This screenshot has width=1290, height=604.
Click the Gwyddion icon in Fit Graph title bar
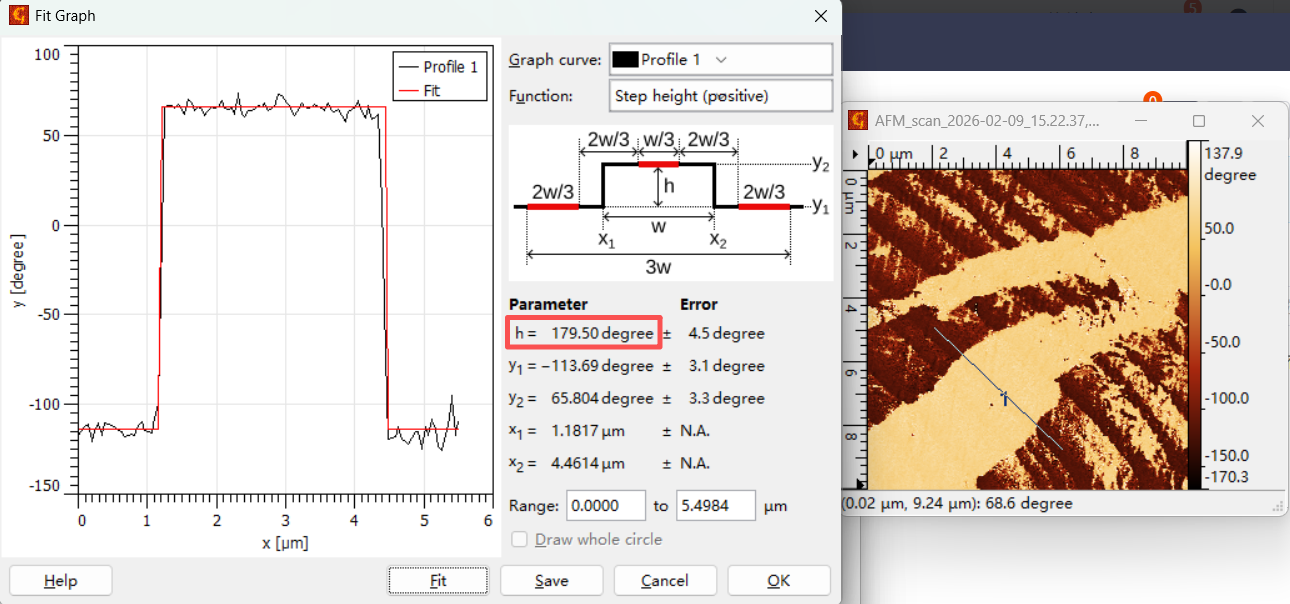pos(19,16)
